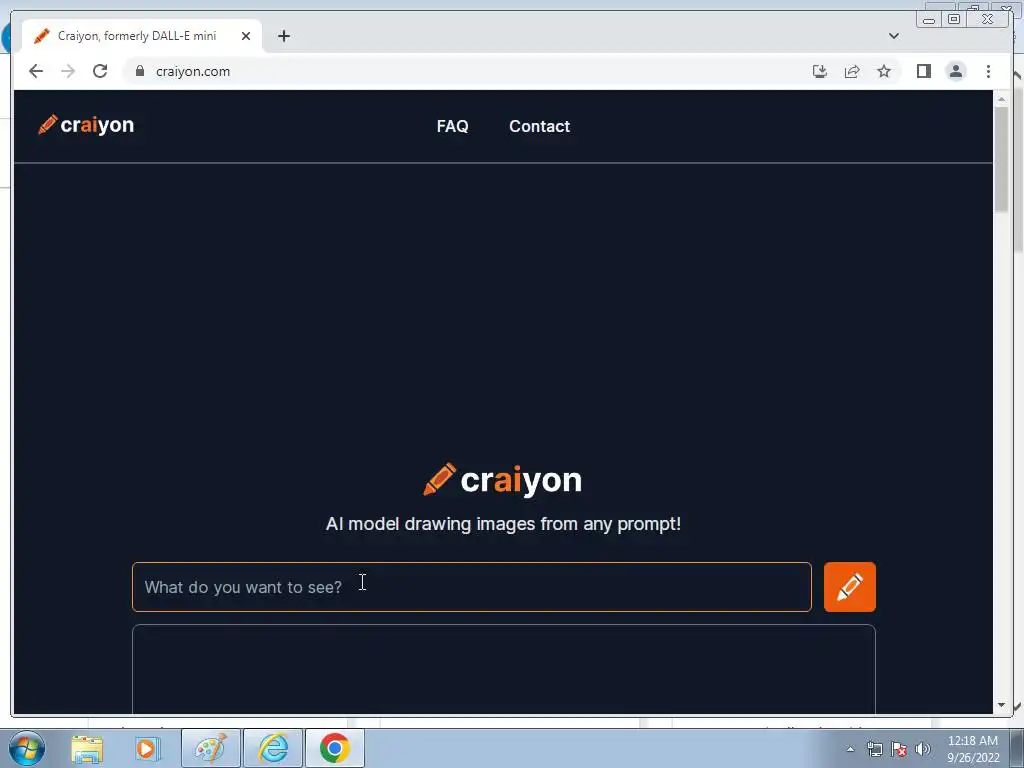Open the Chrome three-dot menu

[988, 71]
